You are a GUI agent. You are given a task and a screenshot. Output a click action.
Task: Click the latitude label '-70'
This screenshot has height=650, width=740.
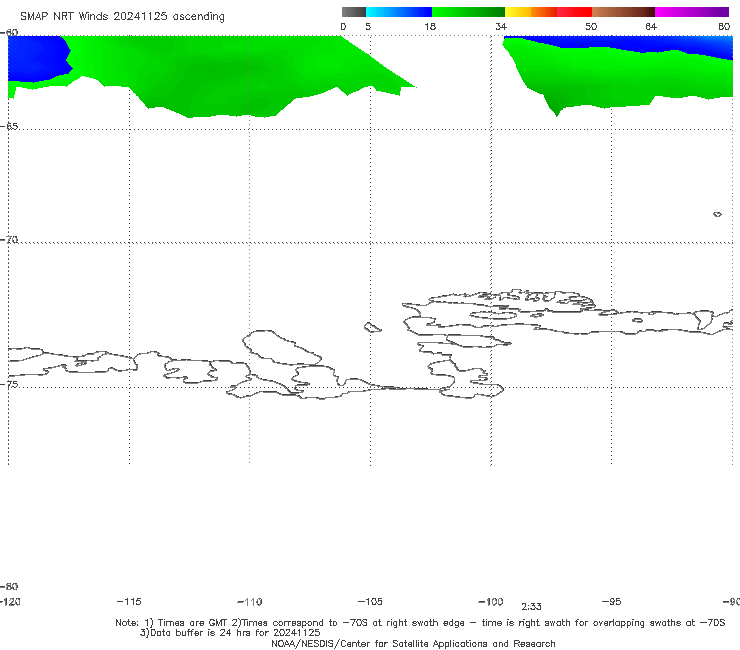tap(9, 240)
